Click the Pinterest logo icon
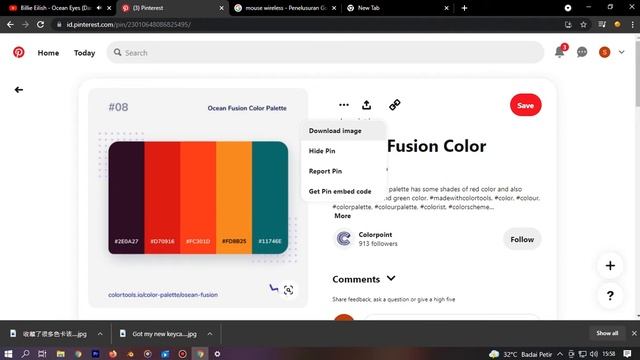The height and width of the screenshot is (360, 640). point(19,52)
